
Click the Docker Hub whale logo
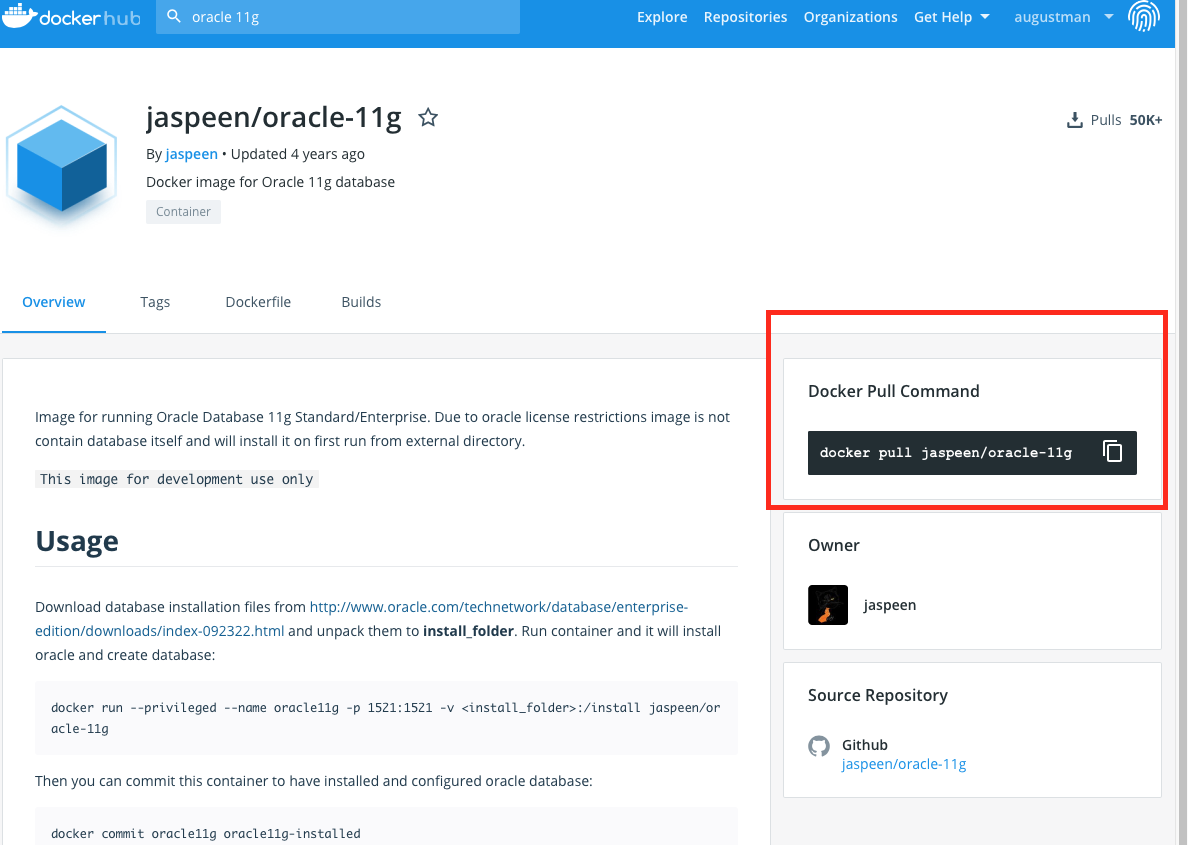point(71,16)
